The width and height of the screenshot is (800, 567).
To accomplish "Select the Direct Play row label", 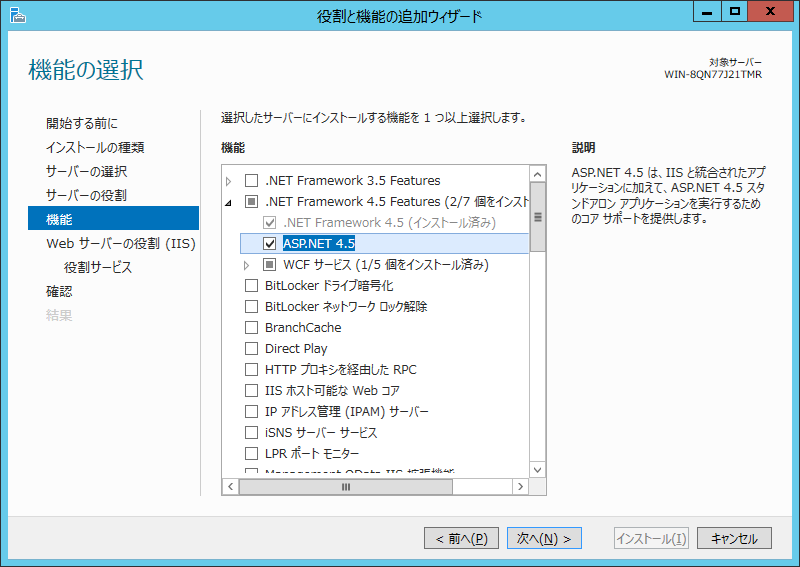I will coord(296,349).
